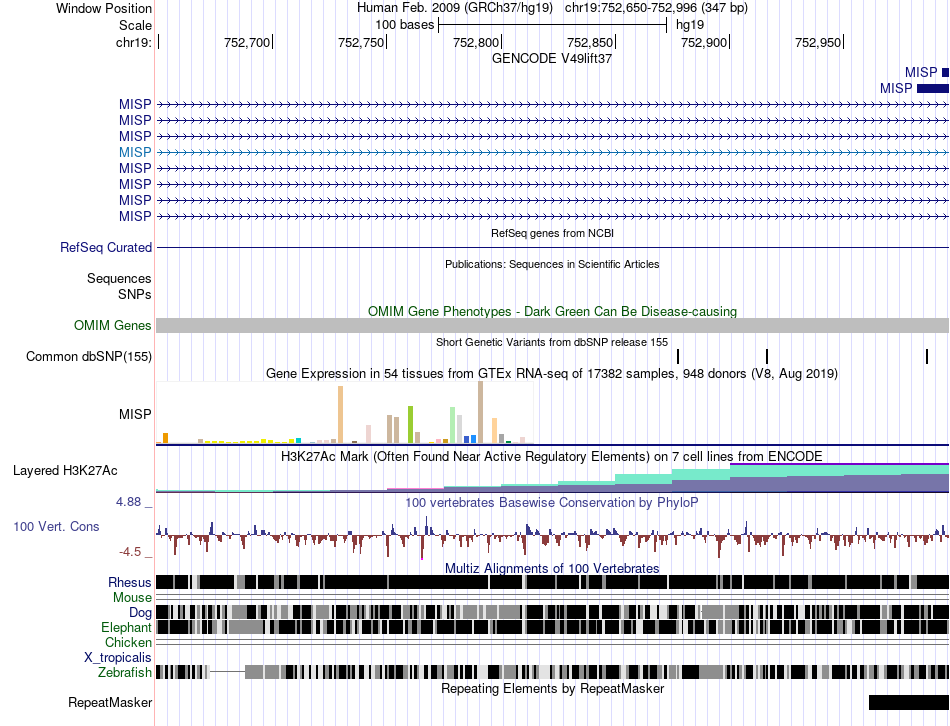The height and width of the screenshot is (726, 950).
Task: Open 100 vertebrates Basewise Conservation PhyloP title
Action: [552, 502]
